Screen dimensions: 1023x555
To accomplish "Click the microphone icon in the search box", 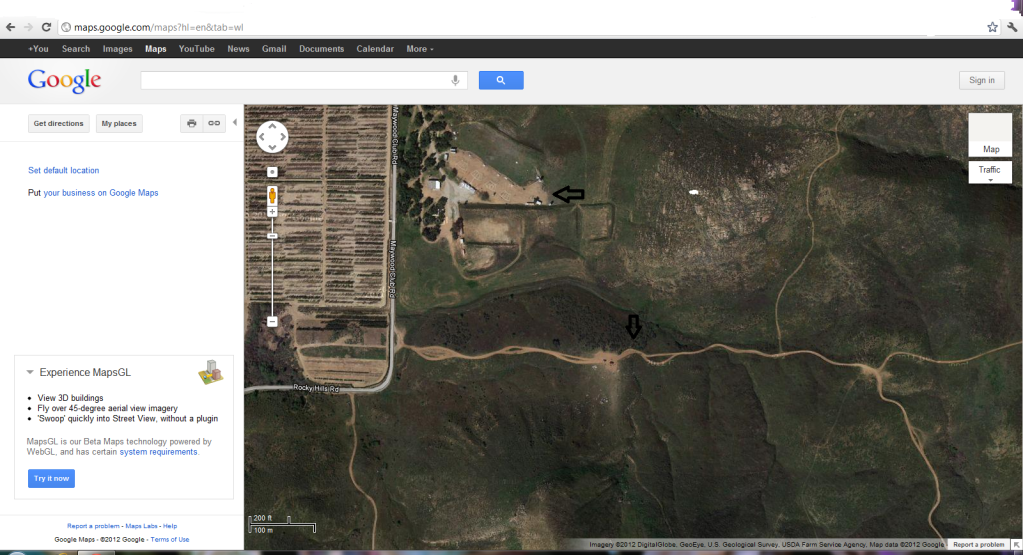I will click(x=456, y=80).
